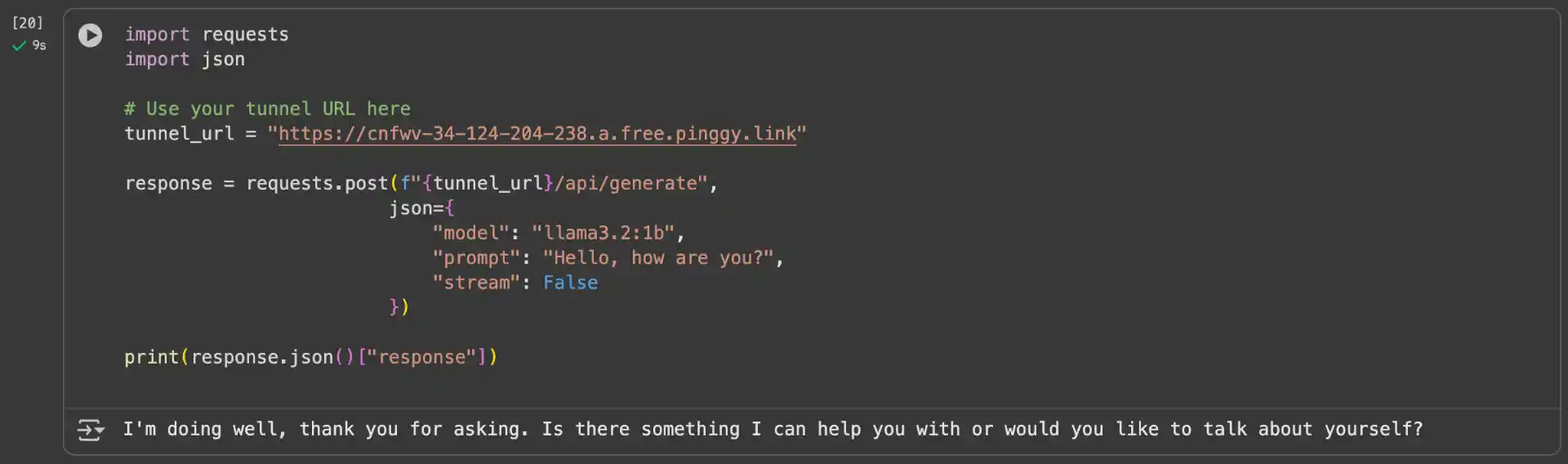
Task: Place cursor on the 'import requests' line
Action: point(207,34)
